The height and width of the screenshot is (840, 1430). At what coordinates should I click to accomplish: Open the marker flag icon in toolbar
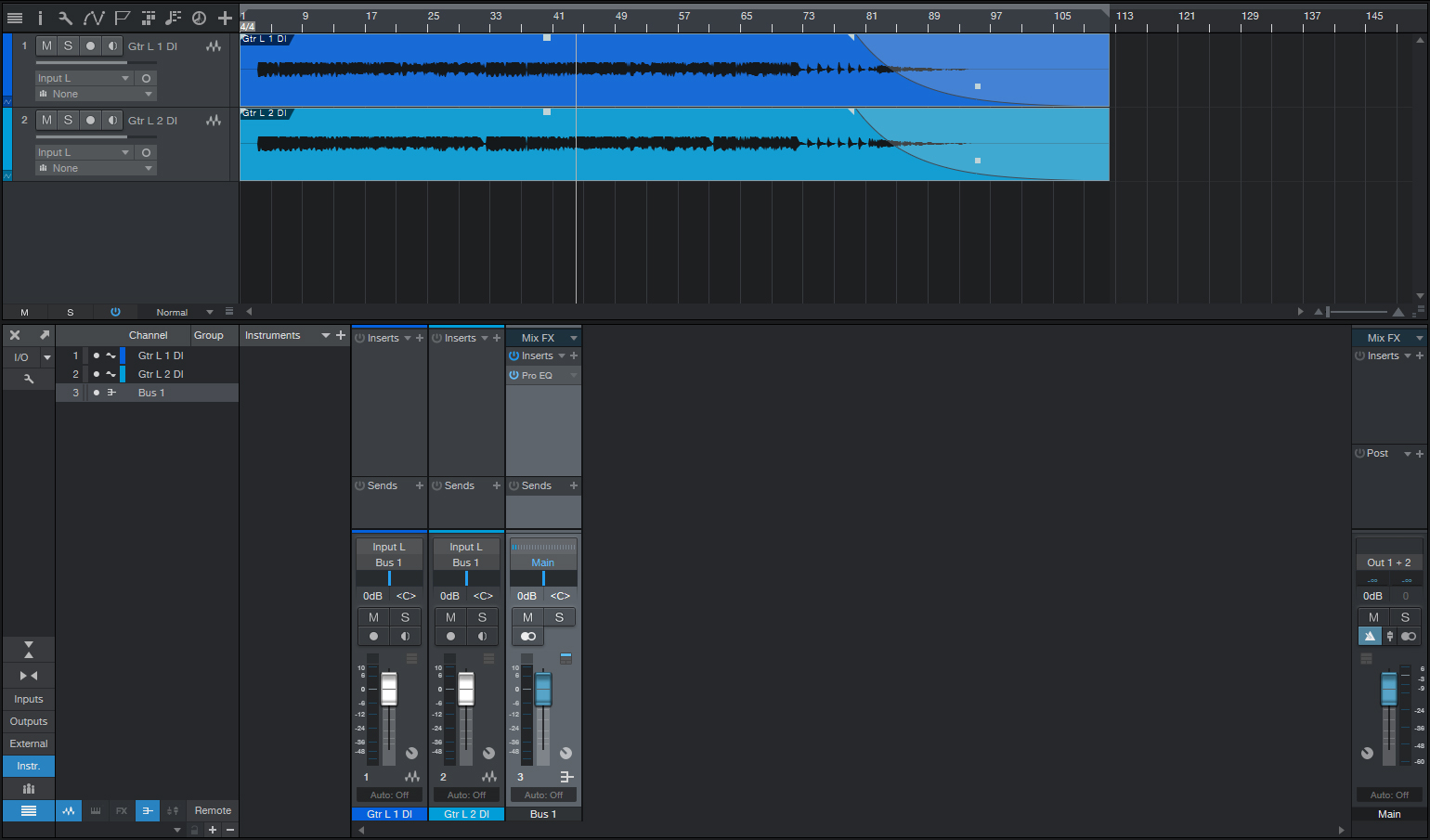pyautogui.click(x=122, y=18)
